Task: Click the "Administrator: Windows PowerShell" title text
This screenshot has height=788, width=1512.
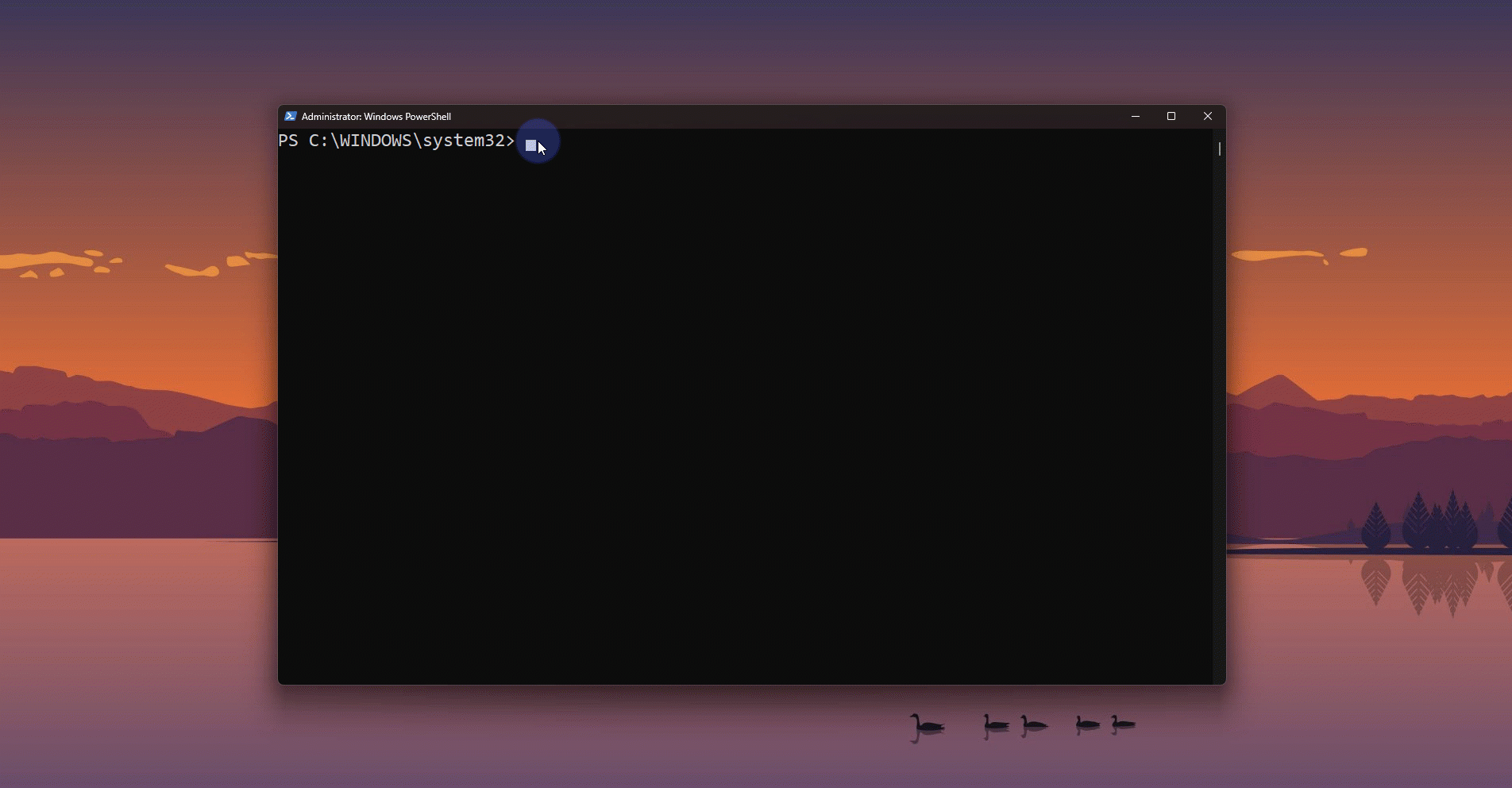Action: [x=376, y=117]
